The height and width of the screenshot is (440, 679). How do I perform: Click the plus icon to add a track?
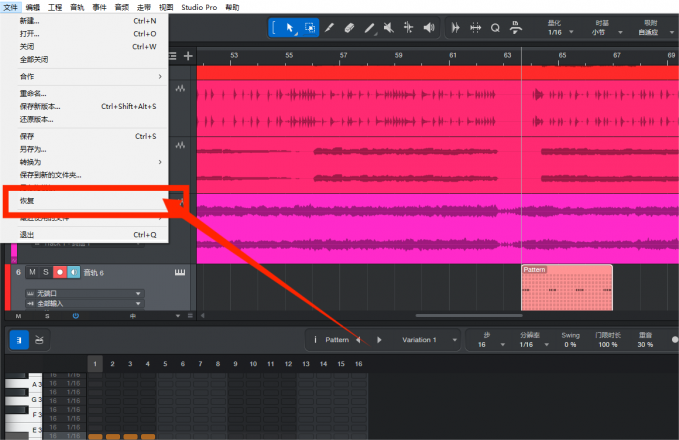188,56
